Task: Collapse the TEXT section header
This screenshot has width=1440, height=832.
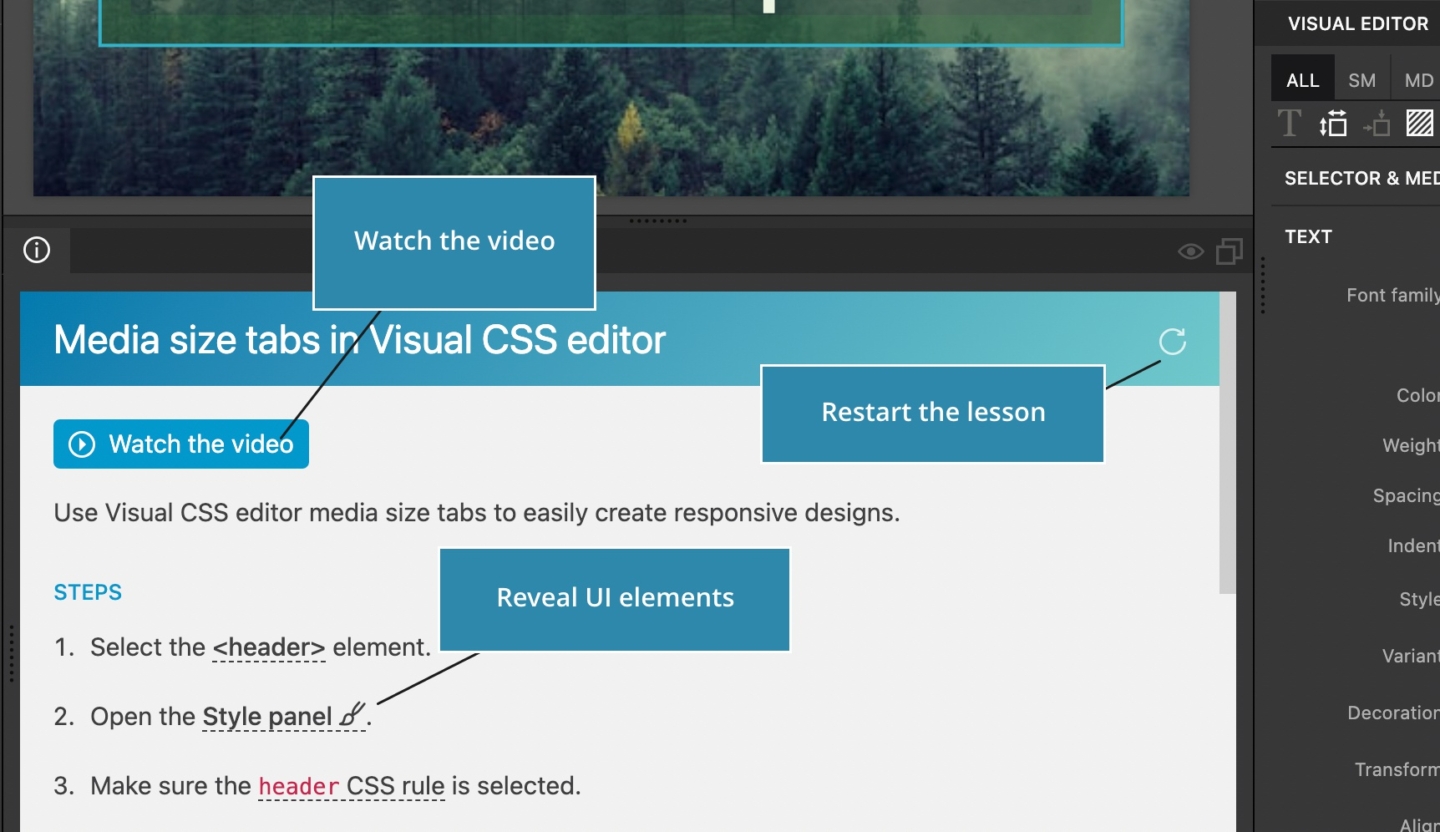Action: 1308,237
